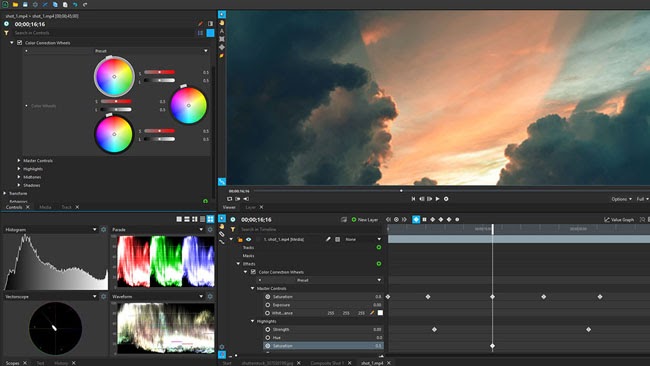Select the Orbit tool in the viewer toolbar
This screenshot has width=650, height=366.
click(222, 47)
